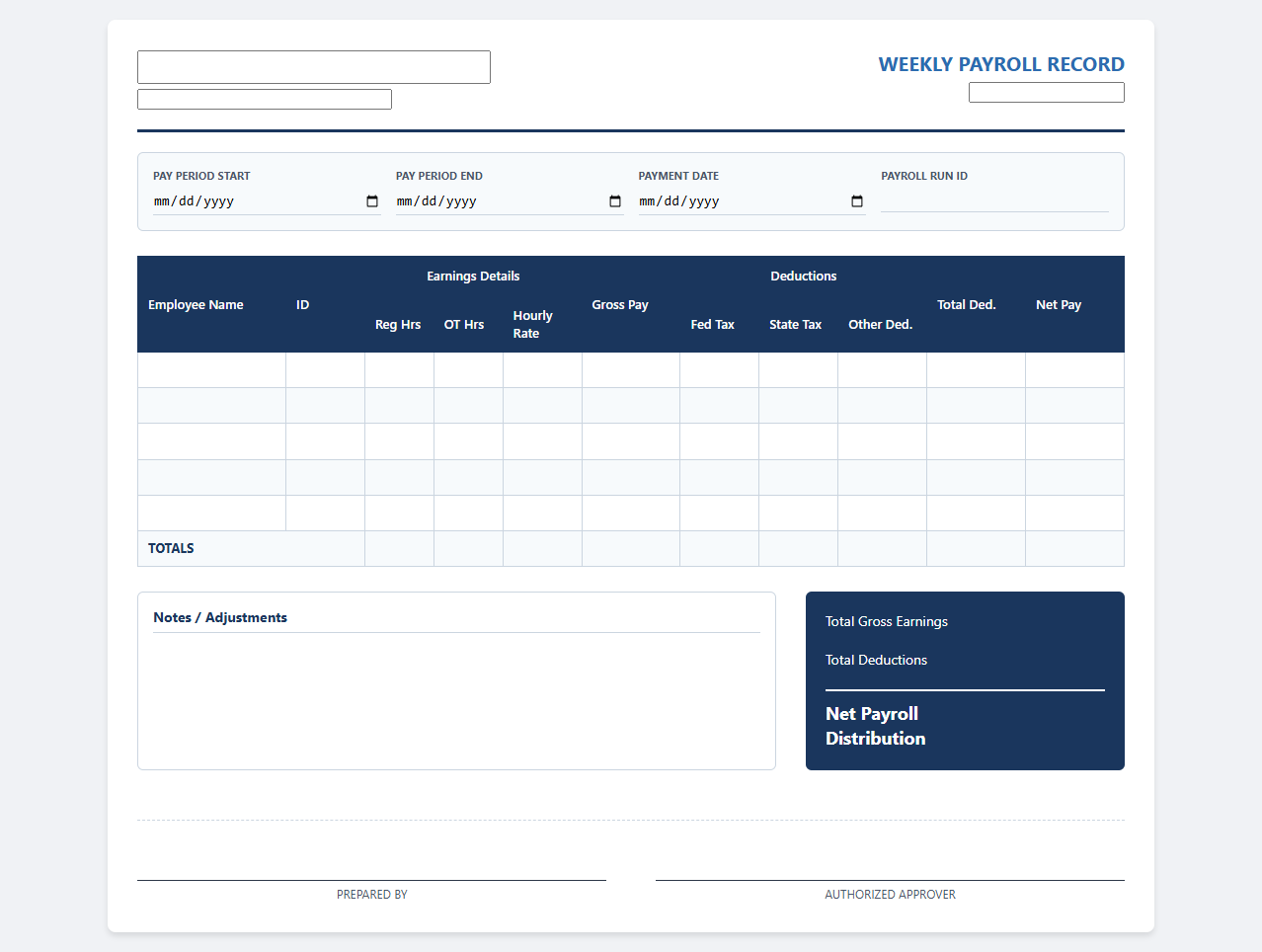The width and height of the screenshot is (1262, 952).
Task: Click the Earnings Details group header
Action: pyautogui.click(x=473, y=277)
